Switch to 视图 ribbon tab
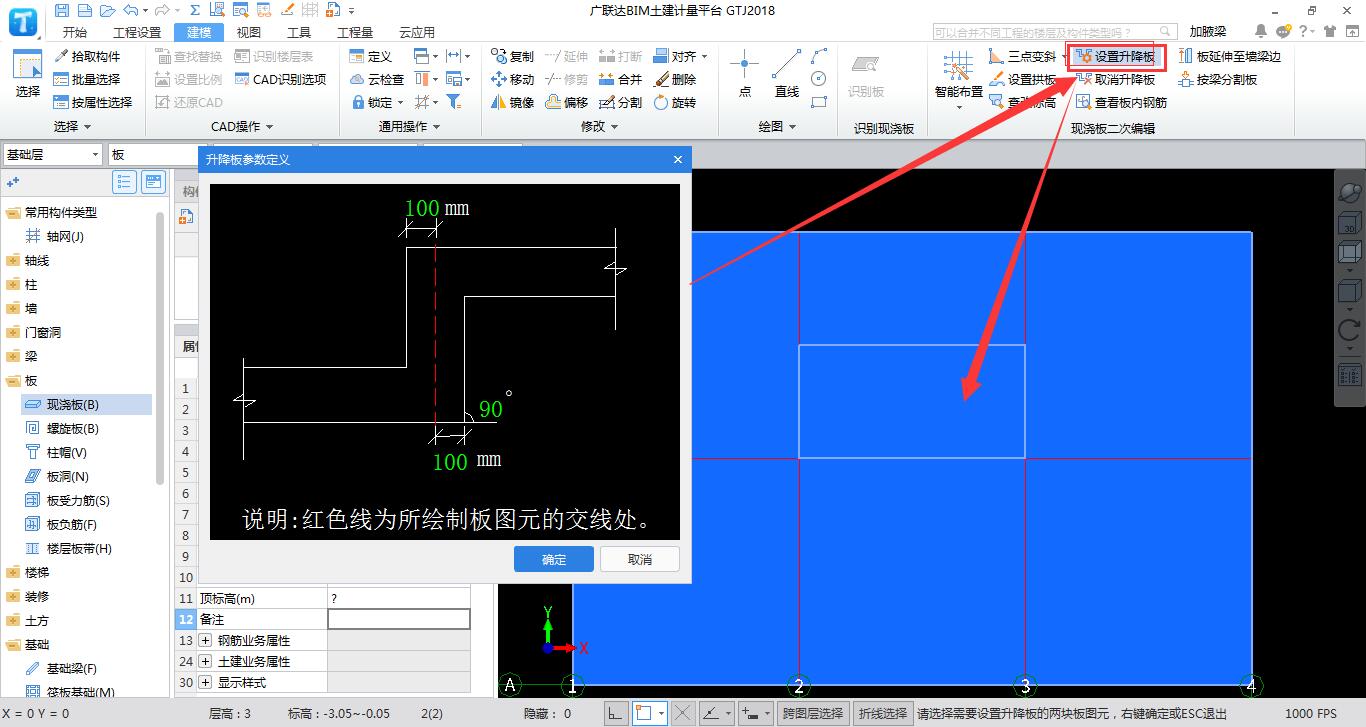Screen dimensions: 1366x727 [249, 32]
